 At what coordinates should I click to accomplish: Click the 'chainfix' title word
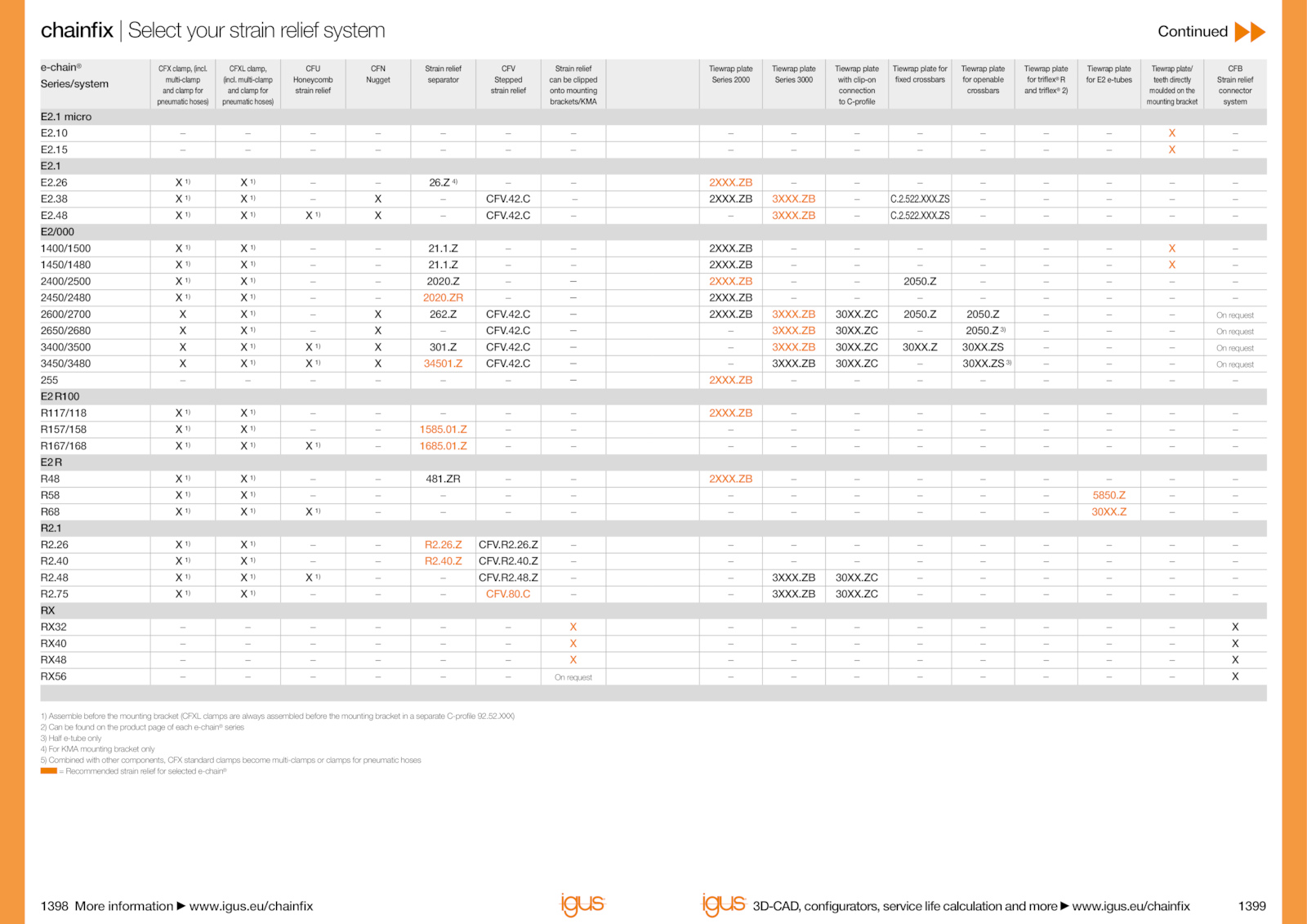coord(77,30)
